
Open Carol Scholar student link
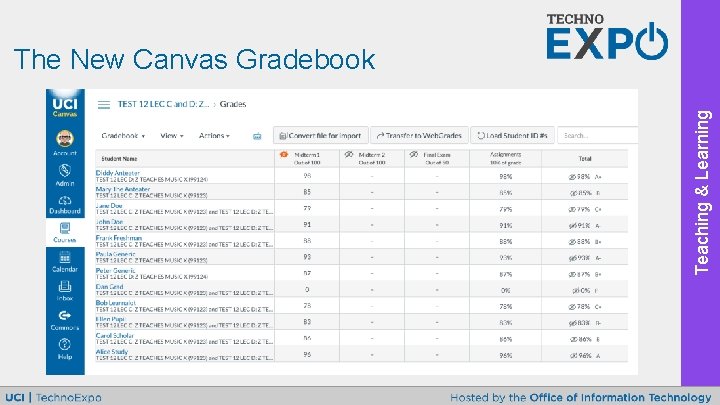[x=115, y=336]
